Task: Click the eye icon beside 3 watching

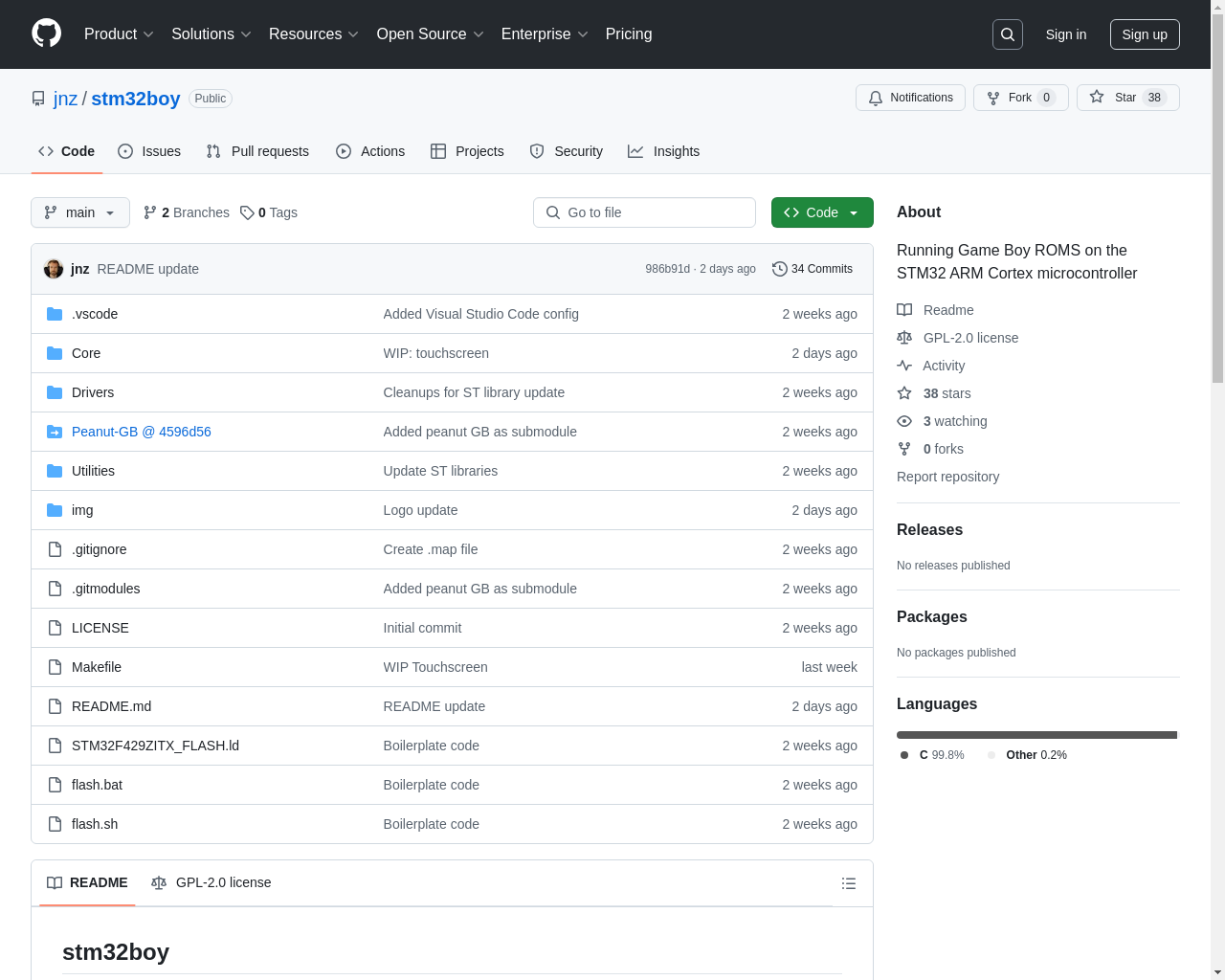Action: pyautogui.click(x=904, y=421)
